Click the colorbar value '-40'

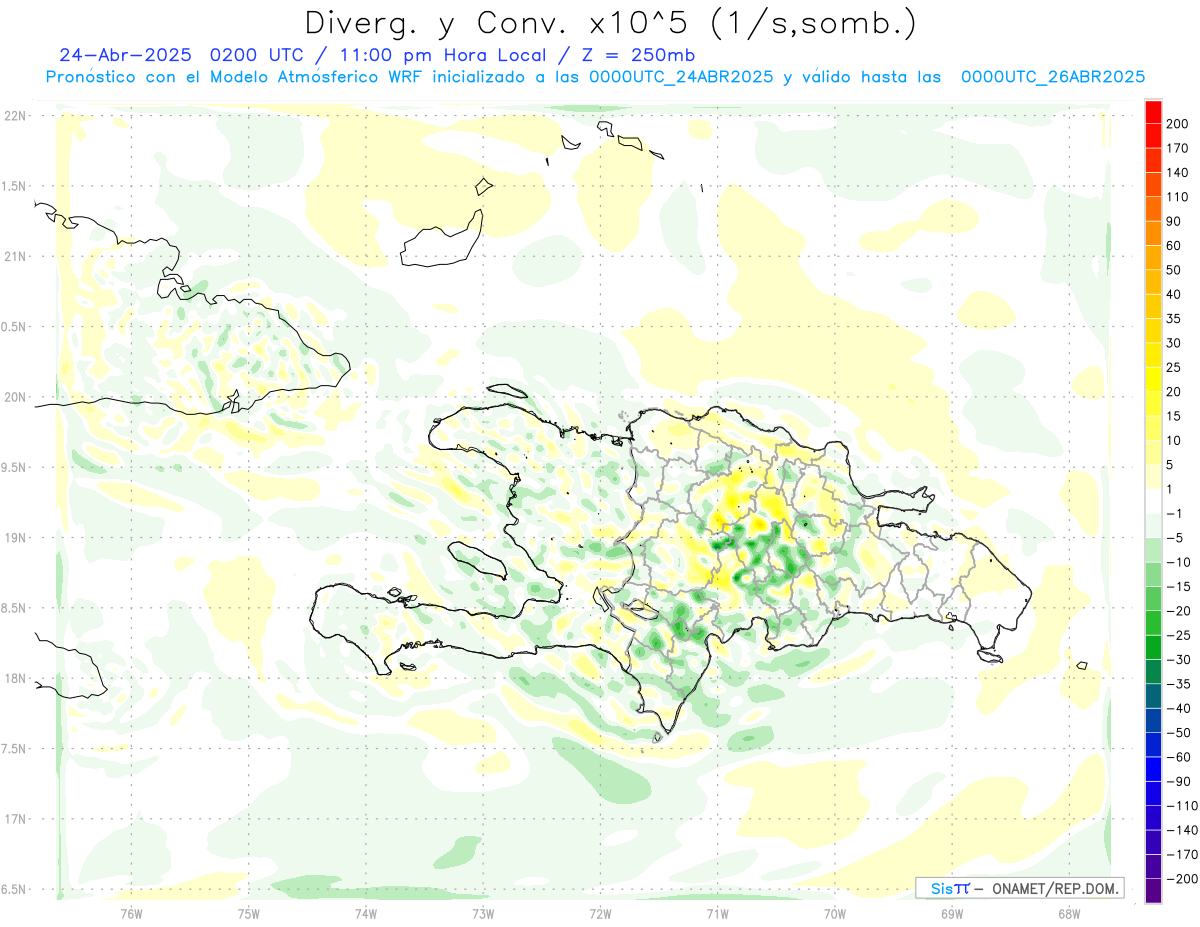point(1177,708)
